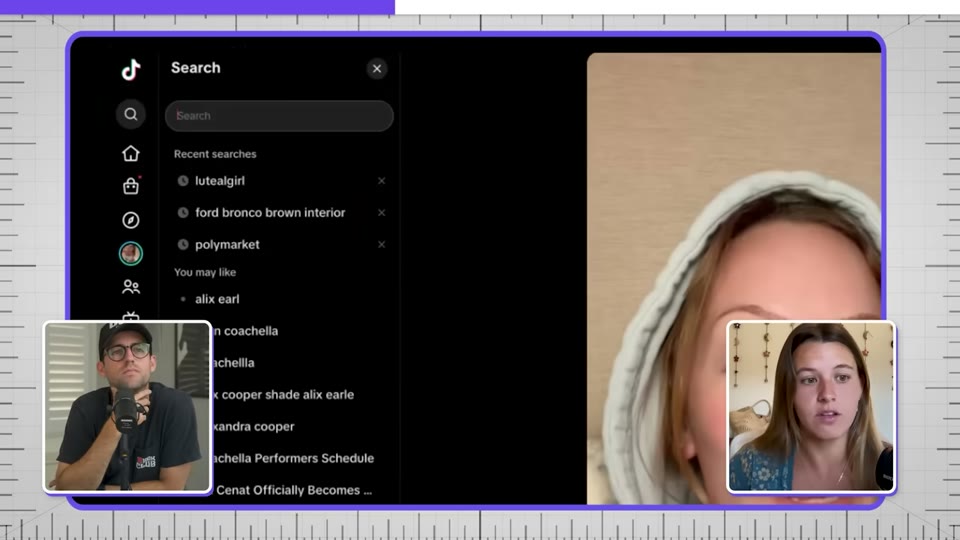Choose suggestion Performers Schedule
Image resolution: width=960 pixels, height=540 pixels.
tap(293, 458)
